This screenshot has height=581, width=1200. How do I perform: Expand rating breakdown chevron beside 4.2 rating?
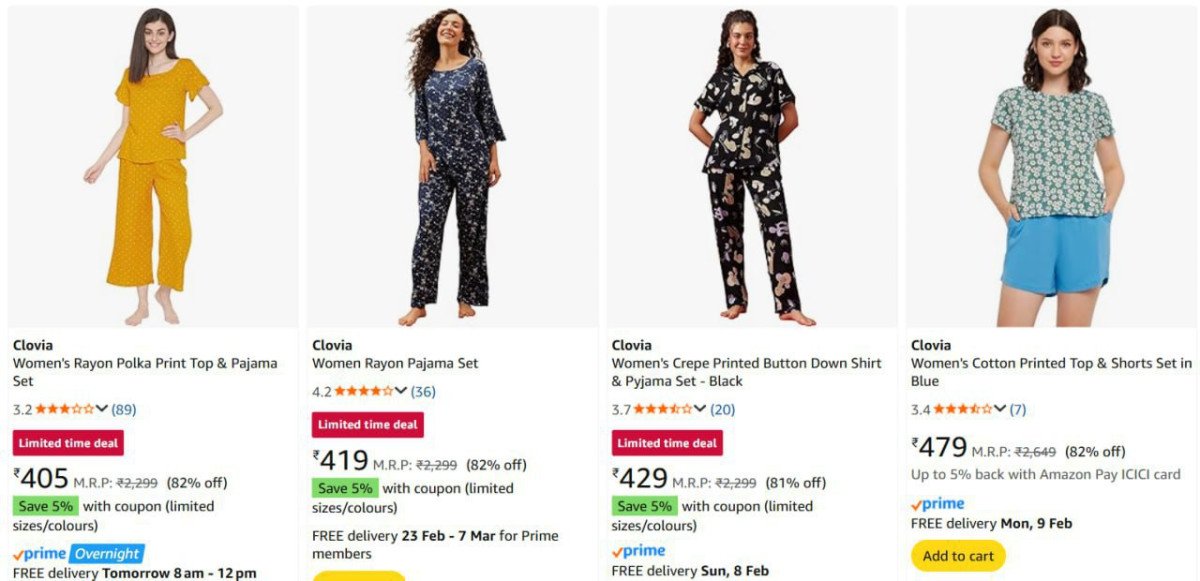point(402,391)
